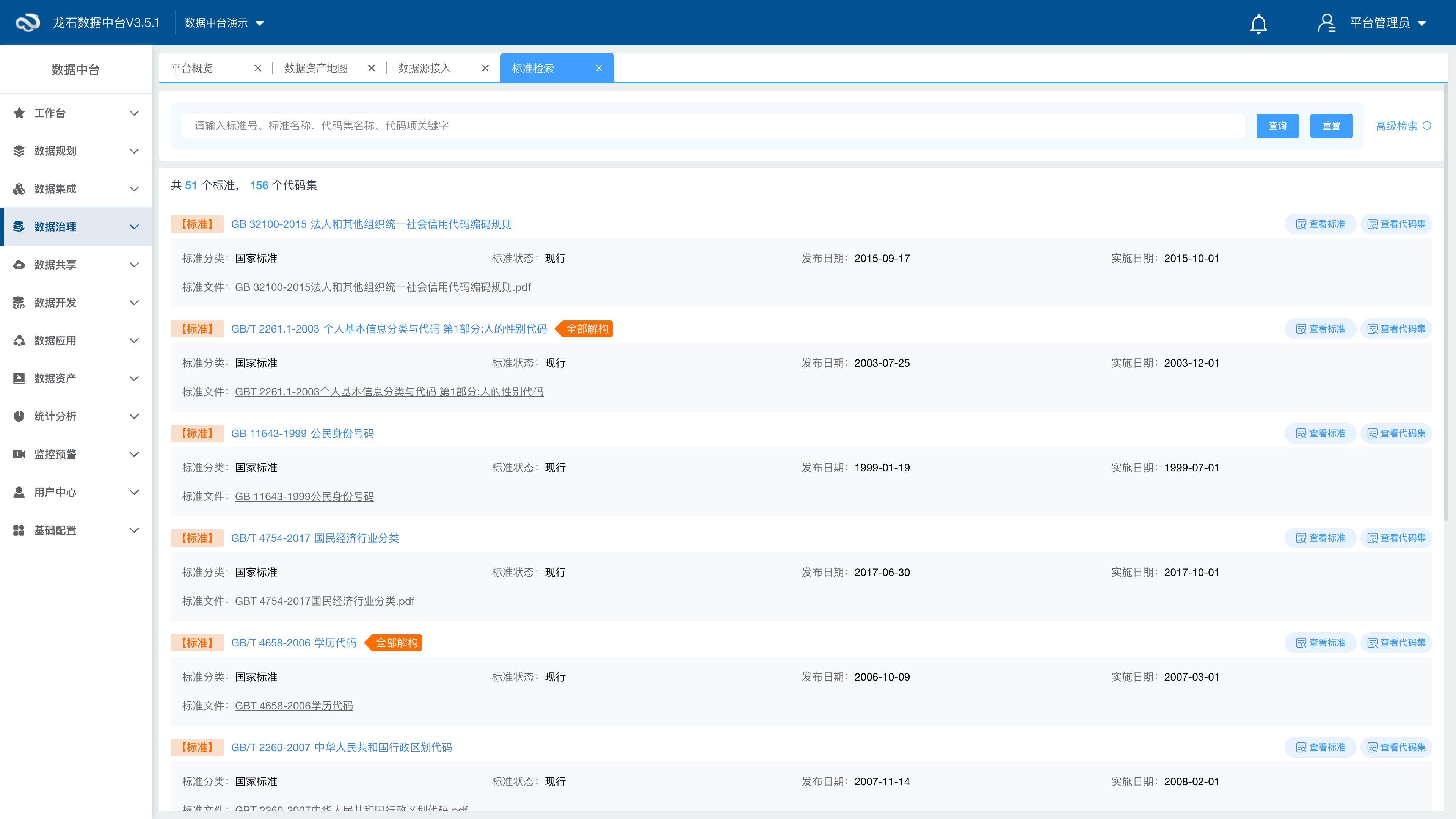Screen dimensions: 1456x819
Task: Open the GB 11643-1999 公民身份号码 title
Action: pyautogui.click(x=303, y=433)
